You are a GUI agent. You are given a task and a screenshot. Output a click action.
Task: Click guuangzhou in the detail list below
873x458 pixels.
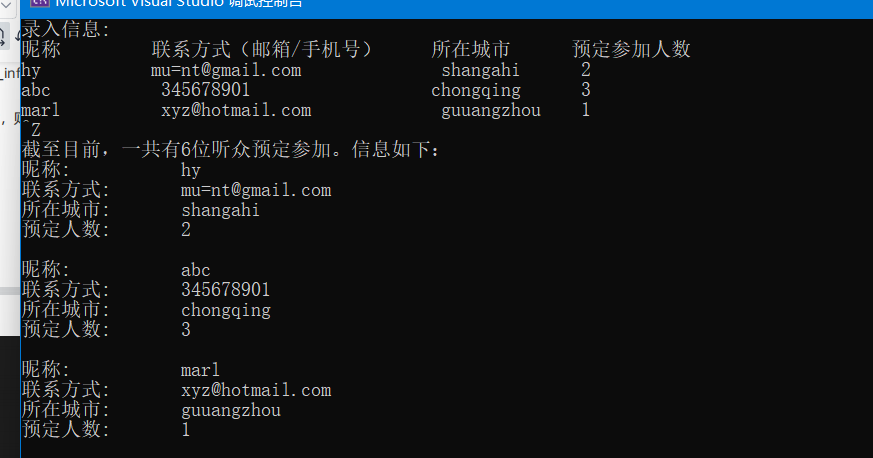pos(231,410)
